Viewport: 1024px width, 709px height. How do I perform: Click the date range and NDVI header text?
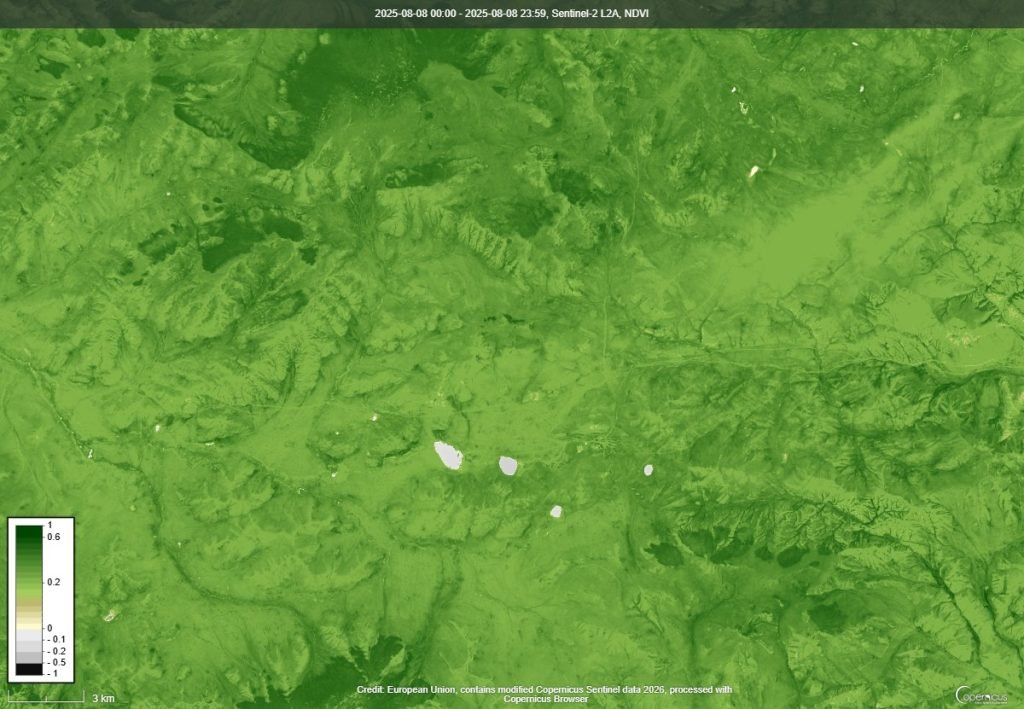[511, 13]
